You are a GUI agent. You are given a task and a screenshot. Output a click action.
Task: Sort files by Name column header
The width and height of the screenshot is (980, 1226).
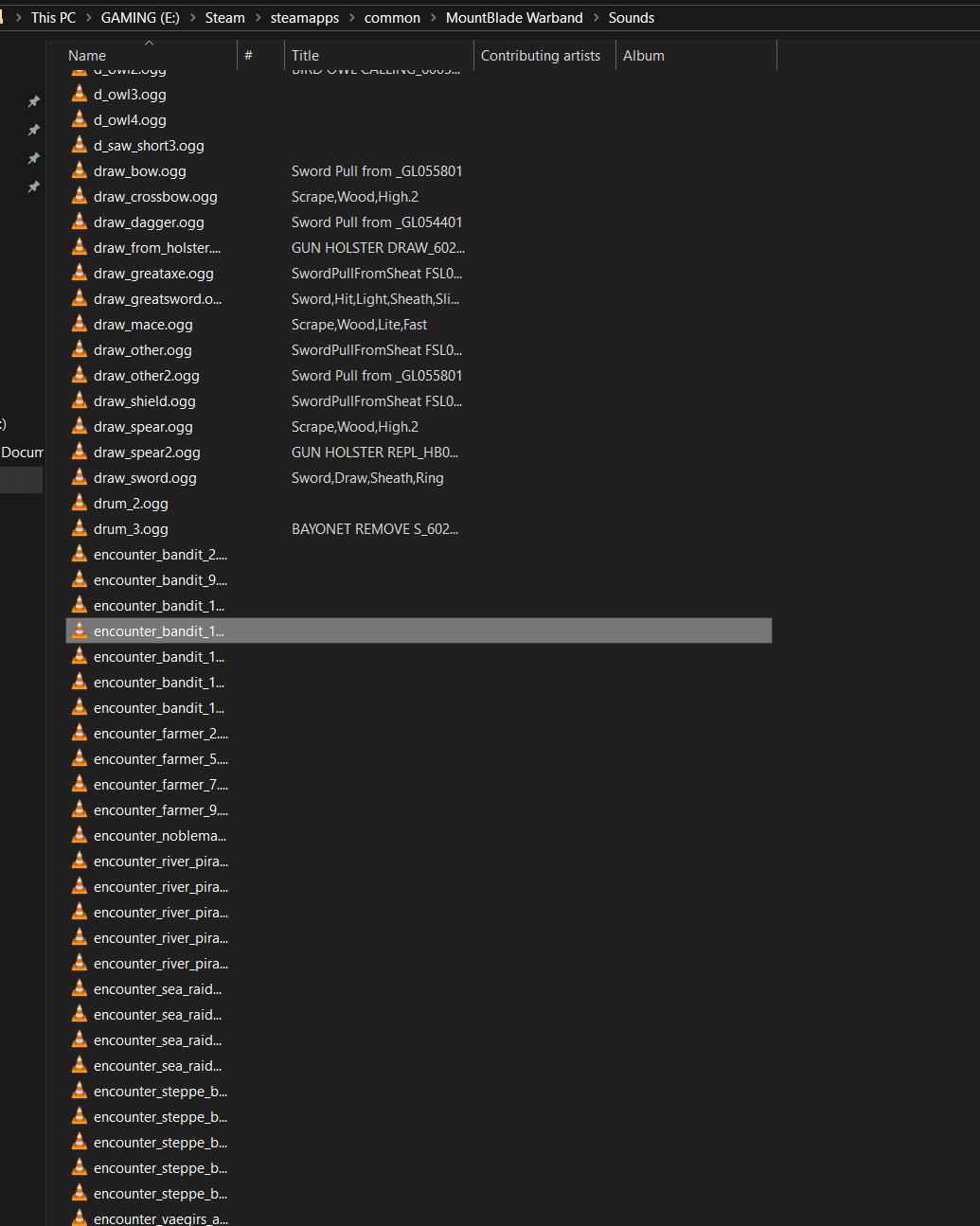87,56
